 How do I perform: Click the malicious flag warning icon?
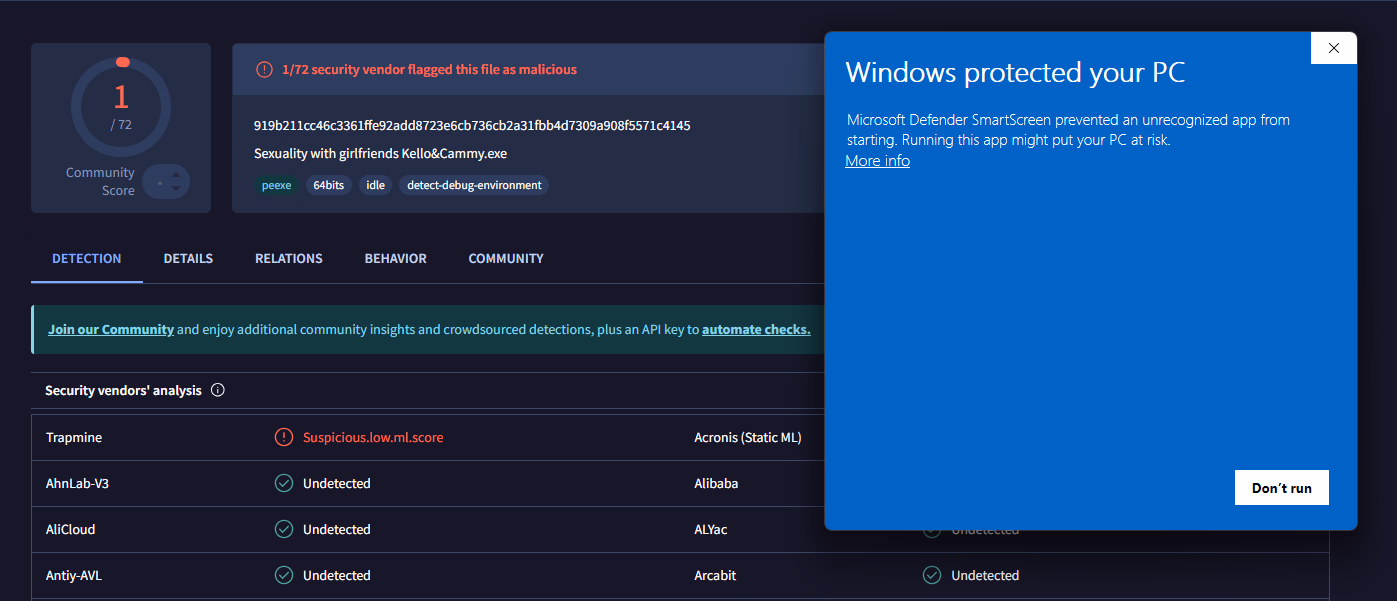[264, 70]
